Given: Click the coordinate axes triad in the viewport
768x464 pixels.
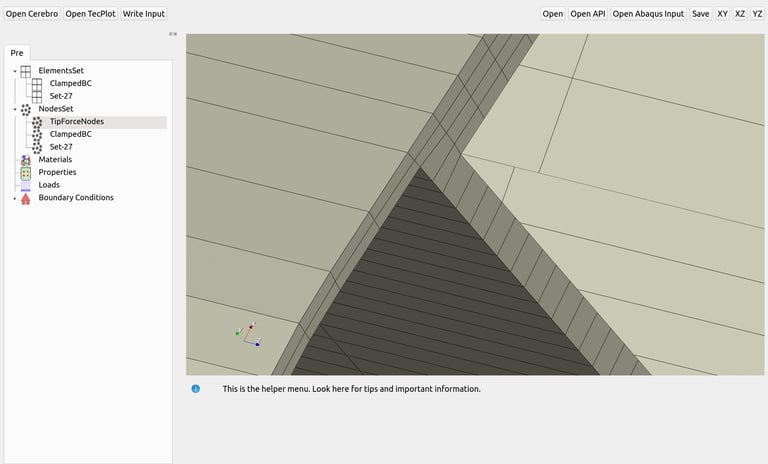Looking at the screenshot, I should [248, 335].
